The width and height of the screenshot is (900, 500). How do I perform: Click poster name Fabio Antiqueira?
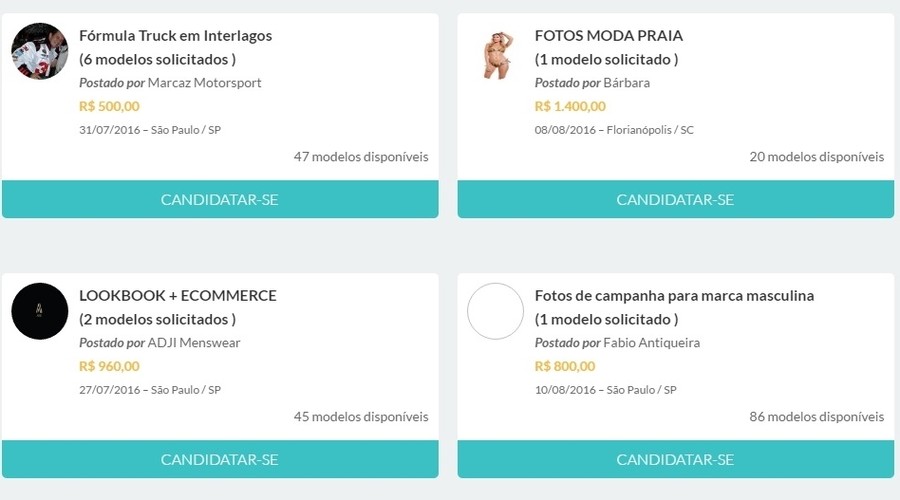(651, 343)
